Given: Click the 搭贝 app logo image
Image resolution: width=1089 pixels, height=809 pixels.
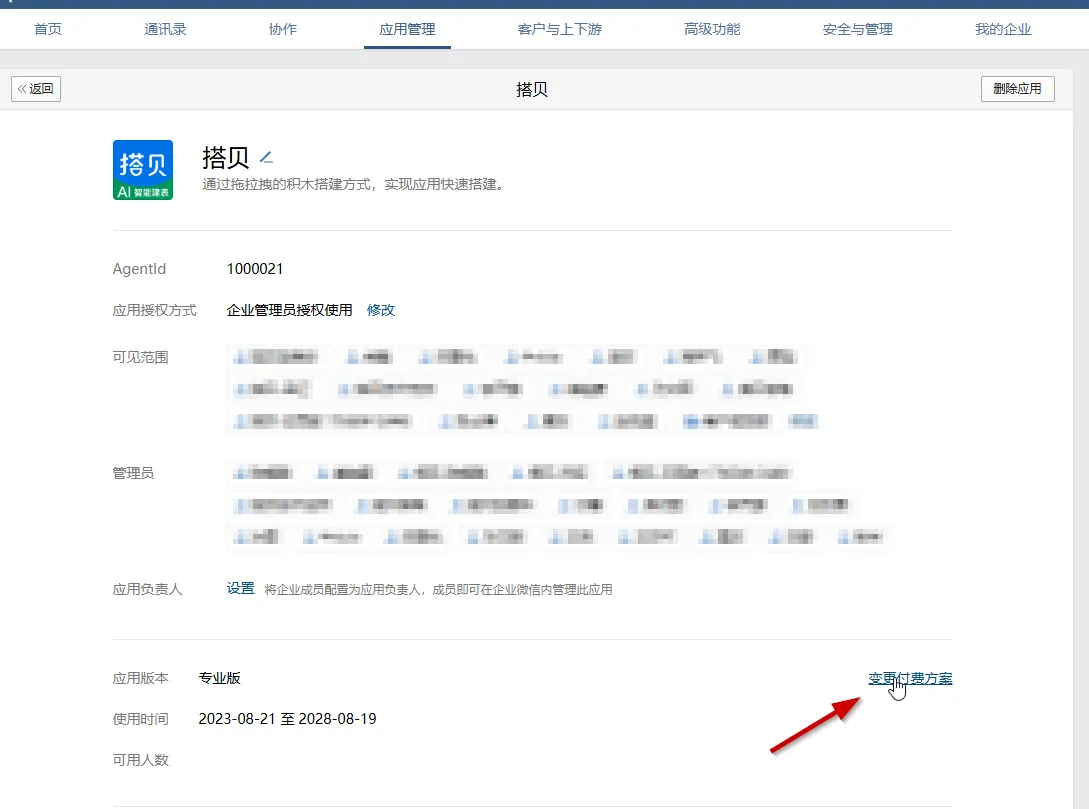Looking at the screenshot, I should coord(143,170).
